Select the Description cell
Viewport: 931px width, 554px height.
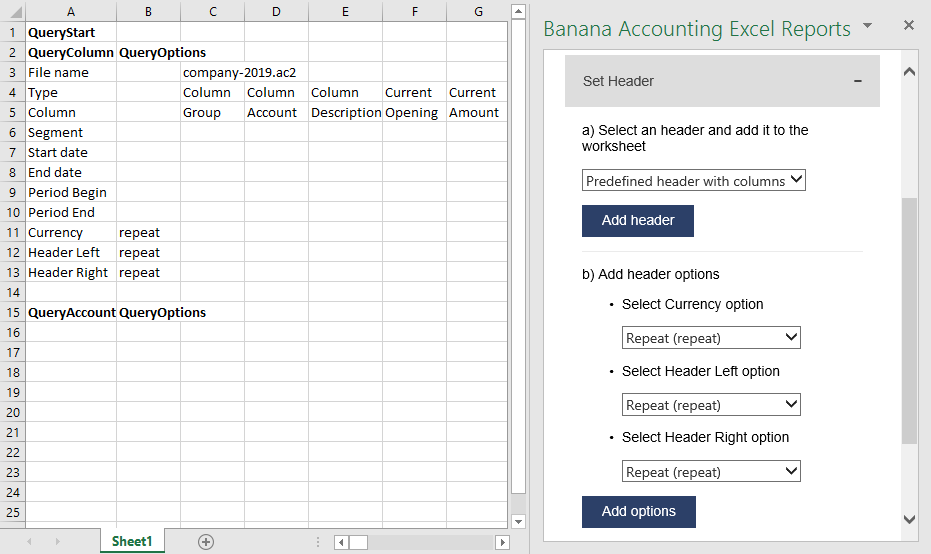[x=346, y=113]
